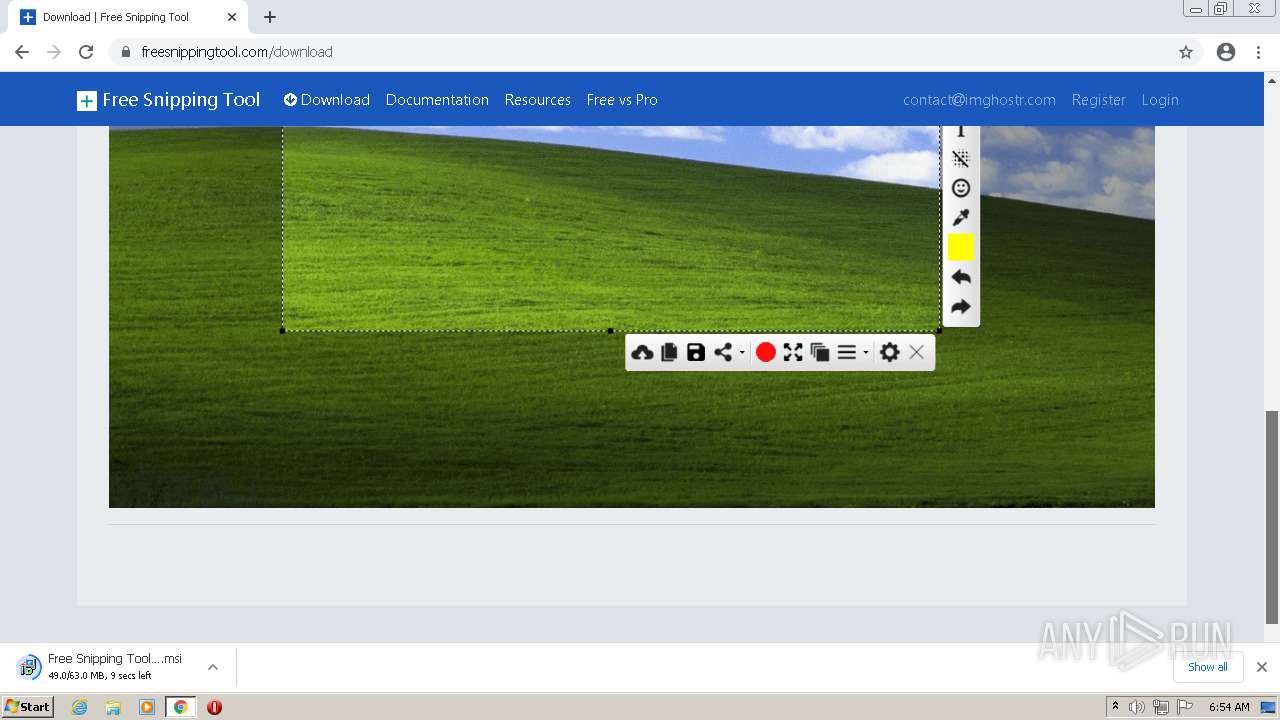Open Internet Explorer from taskbar
Viewport: 1280px width, 720px height.
[x=80, y=707]
